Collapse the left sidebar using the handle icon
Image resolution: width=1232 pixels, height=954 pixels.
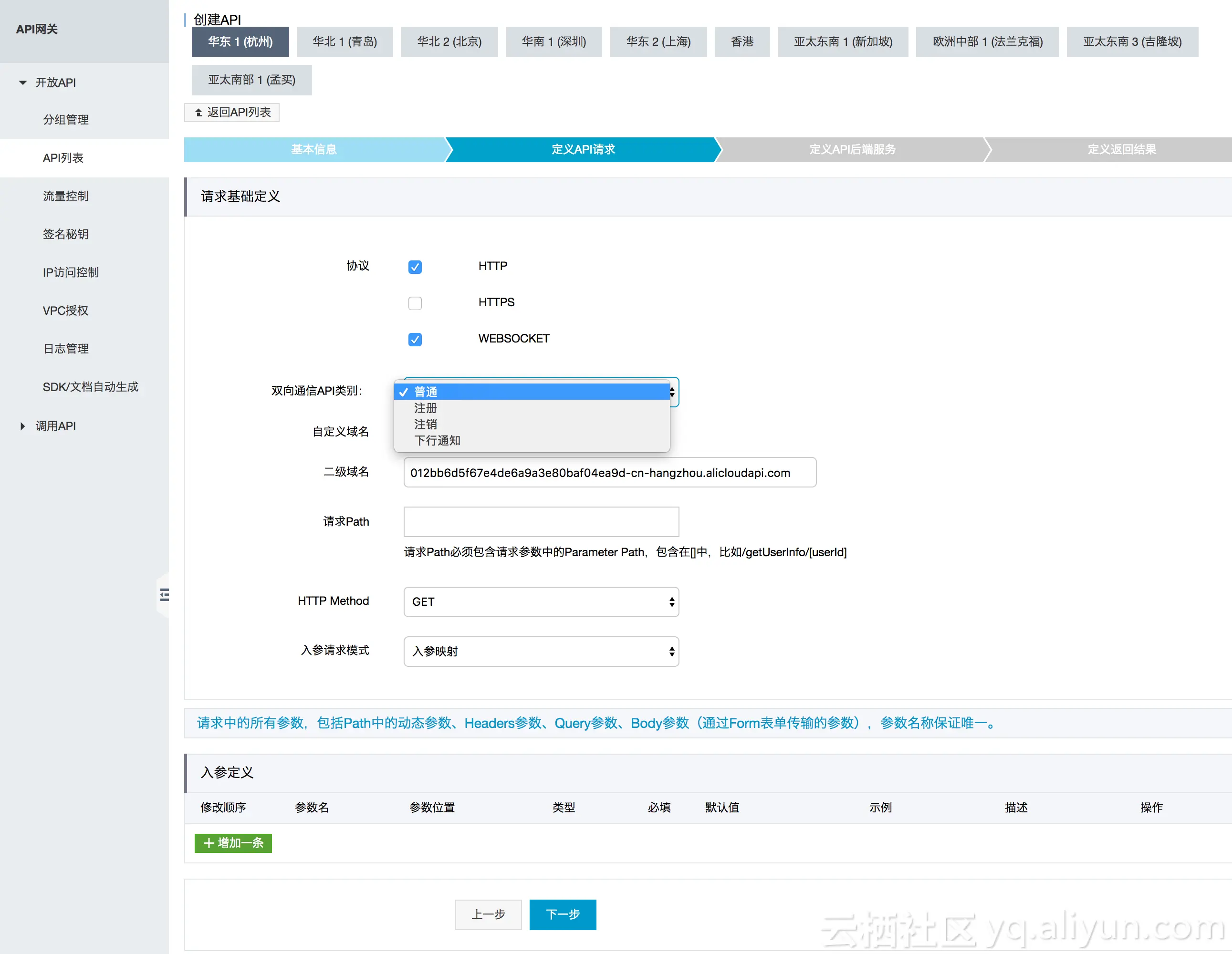click(164, 594)
